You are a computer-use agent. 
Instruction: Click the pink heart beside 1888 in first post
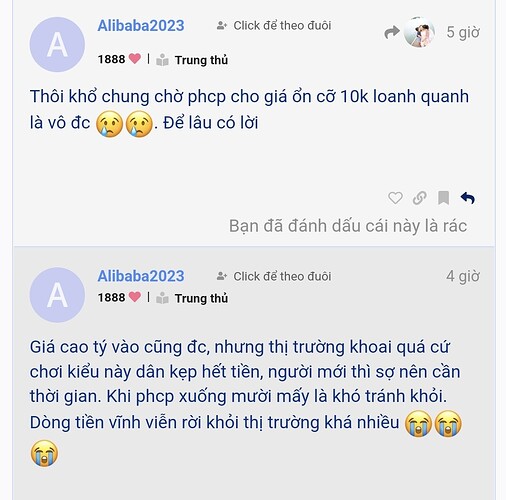(x=135, y=59)
